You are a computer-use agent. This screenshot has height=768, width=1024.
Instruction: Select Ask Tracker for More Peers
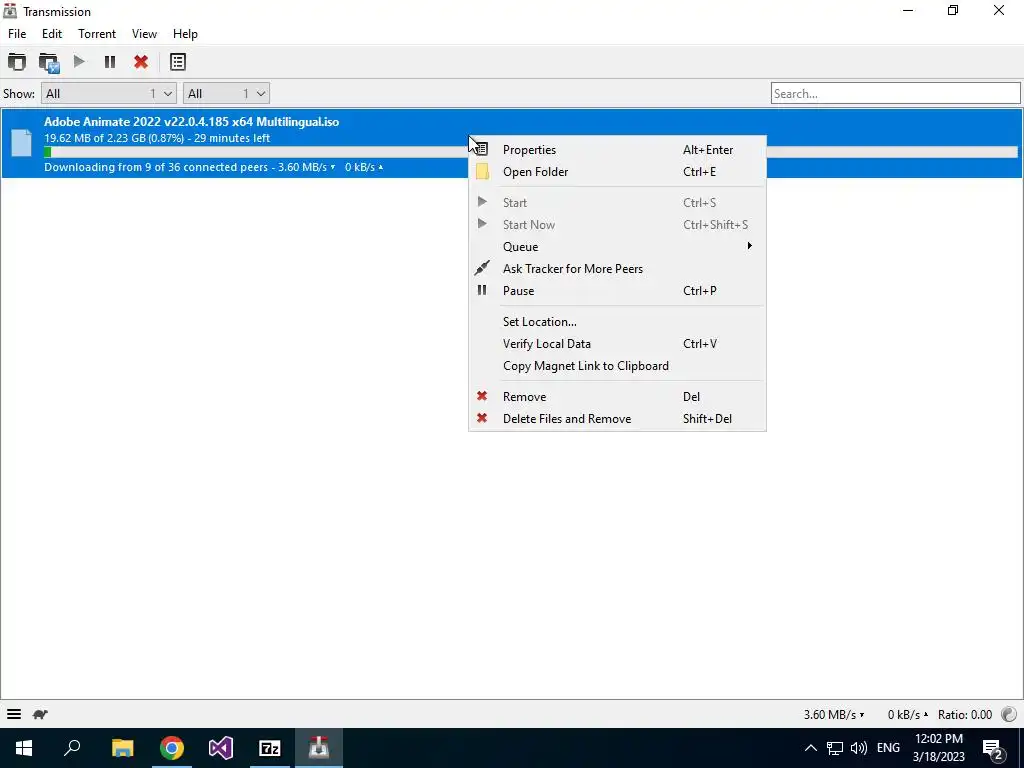(x=617, y=268)
